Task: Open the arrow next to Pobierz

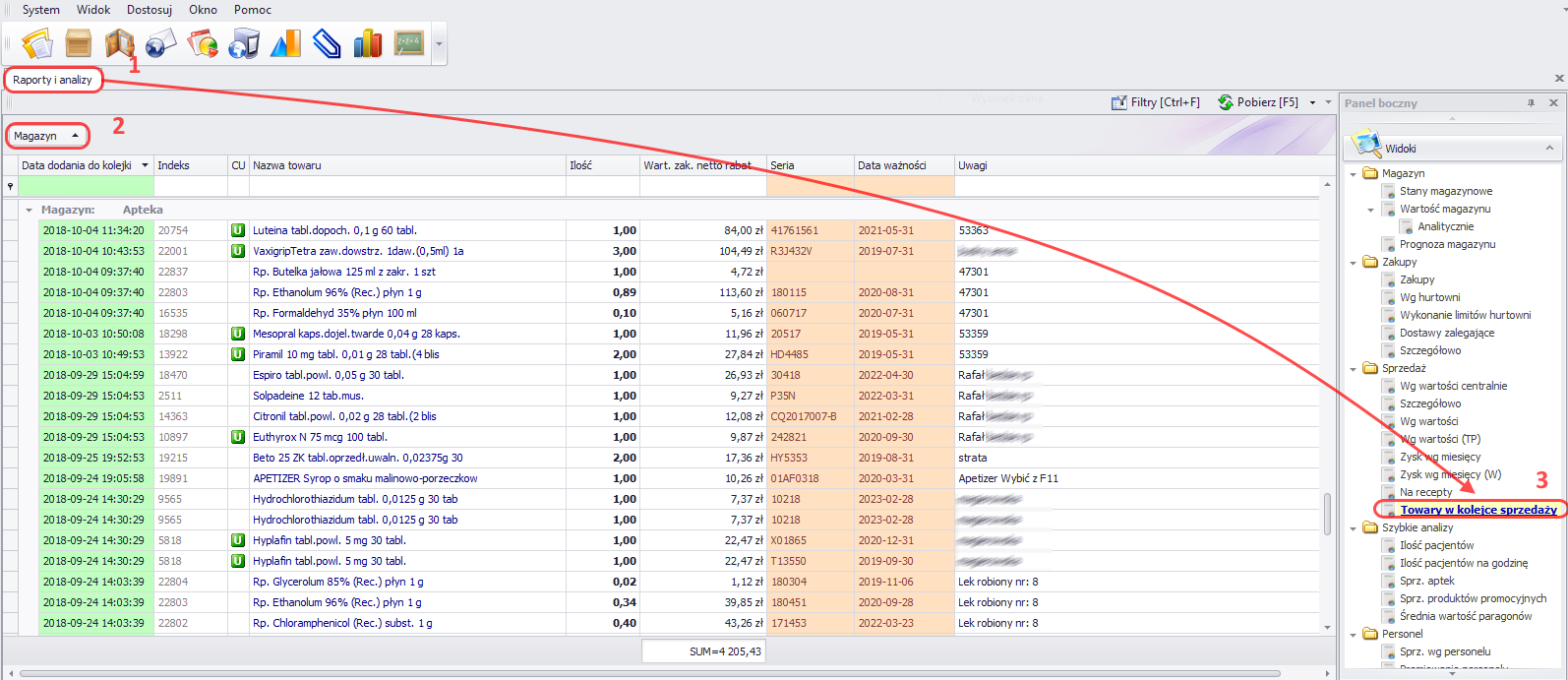Action: 1312,102
